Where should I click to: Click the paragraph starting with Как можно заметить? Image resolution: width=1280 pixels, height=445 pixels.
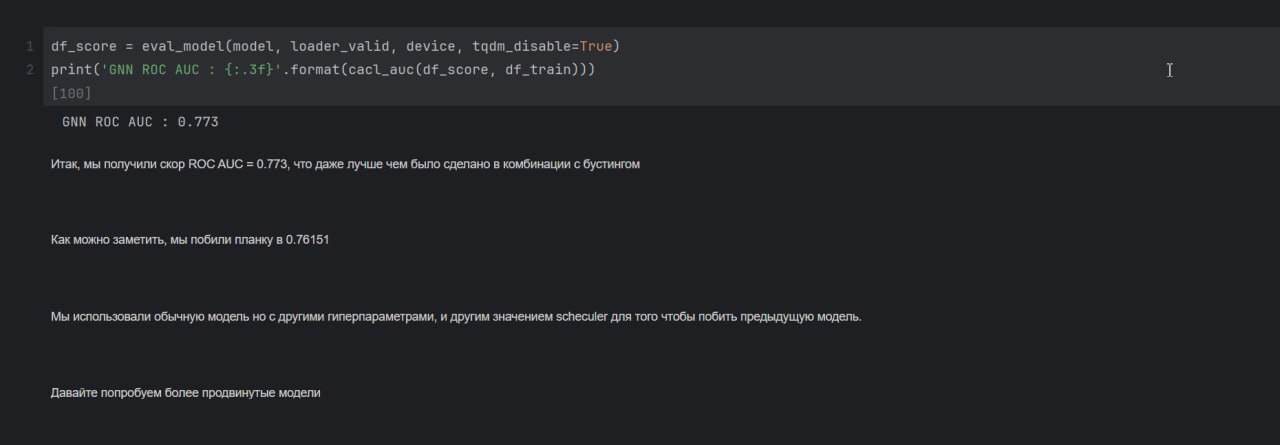tap(190, 241)
